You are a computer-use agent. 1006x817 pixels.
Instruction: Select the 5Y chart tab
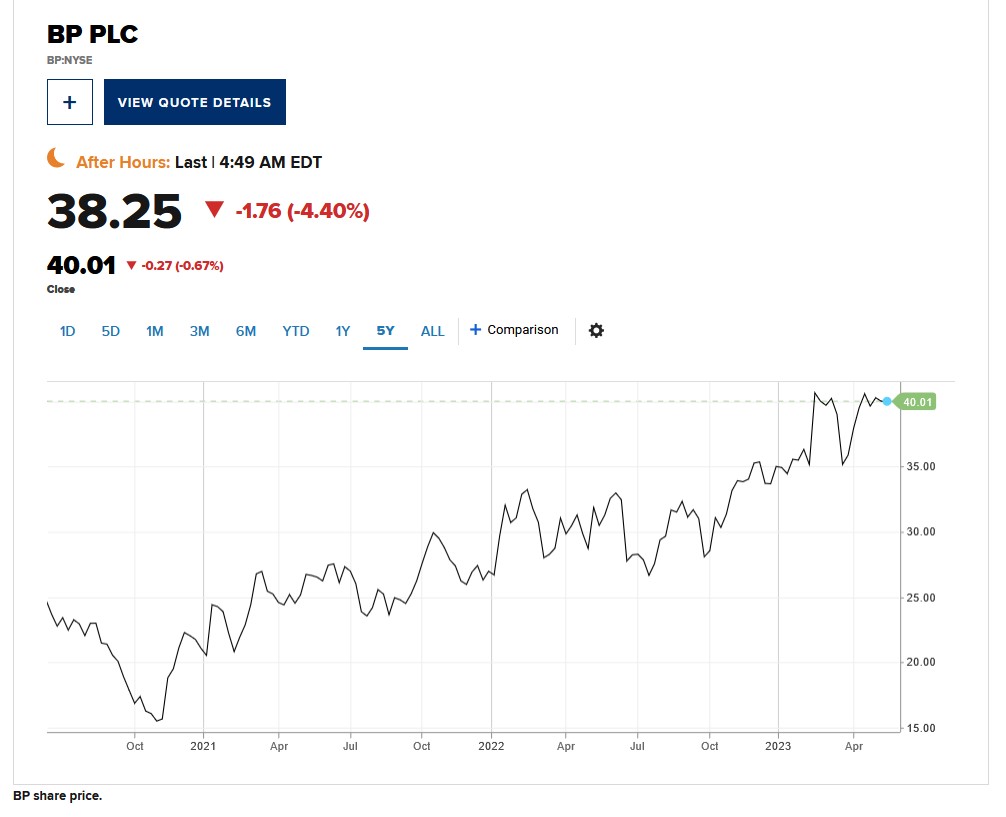(x=385, y=331)
